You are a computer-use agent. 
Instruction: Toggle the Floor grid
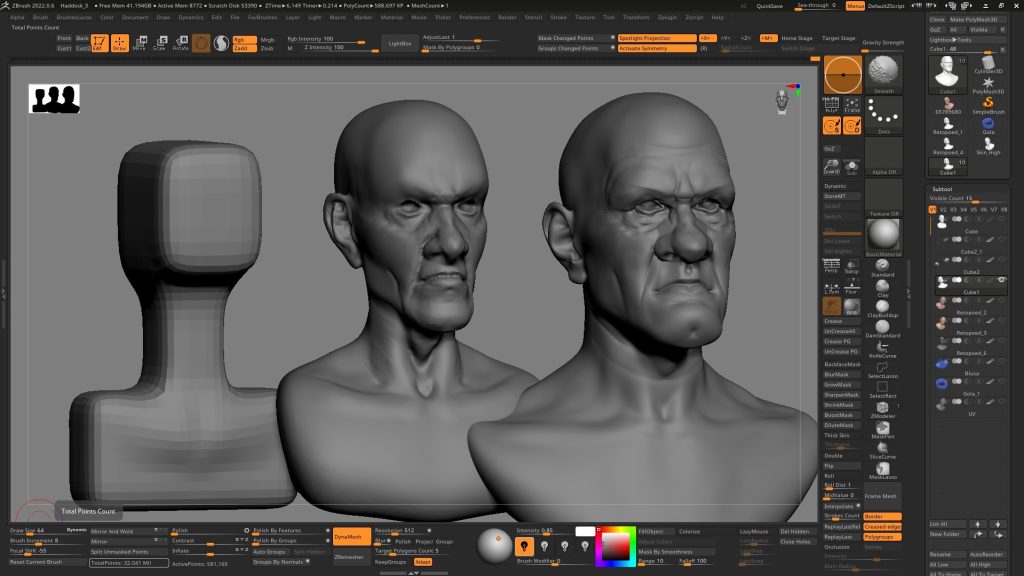point(852,287)
